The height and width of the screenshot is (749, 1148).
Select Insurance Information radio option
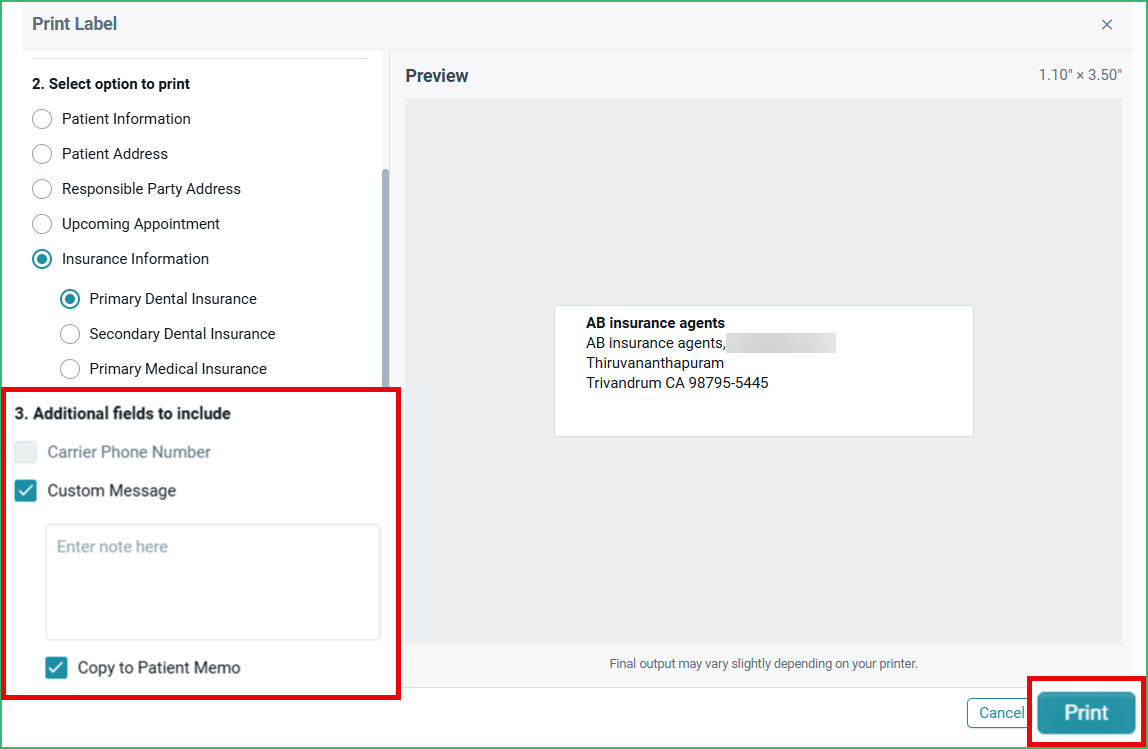[x=42, y=259]
